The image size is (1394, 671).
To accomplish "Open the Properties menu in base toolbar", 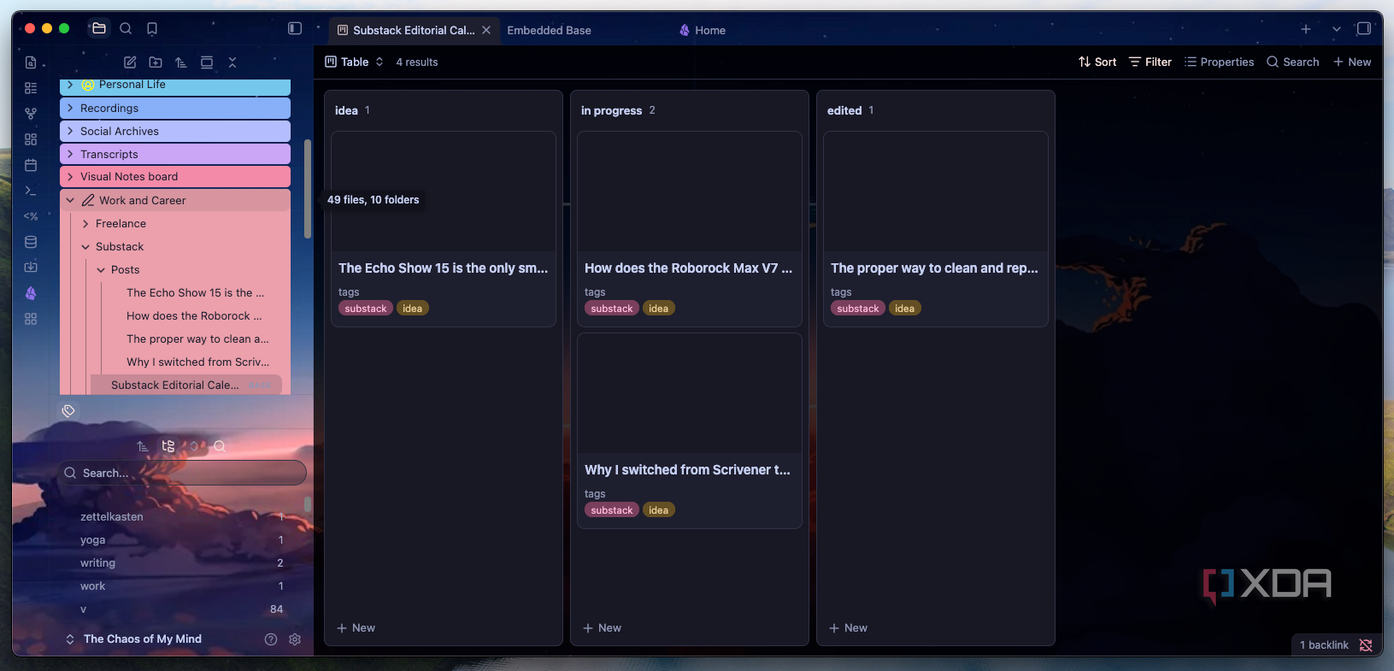I will click(x=1219, y=62).
